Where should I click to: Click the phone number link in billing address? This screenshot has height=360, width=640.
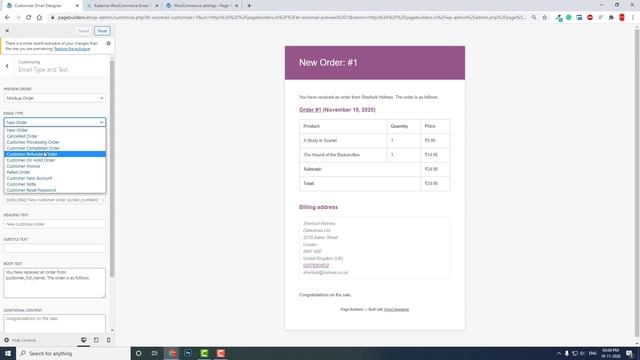316,265
